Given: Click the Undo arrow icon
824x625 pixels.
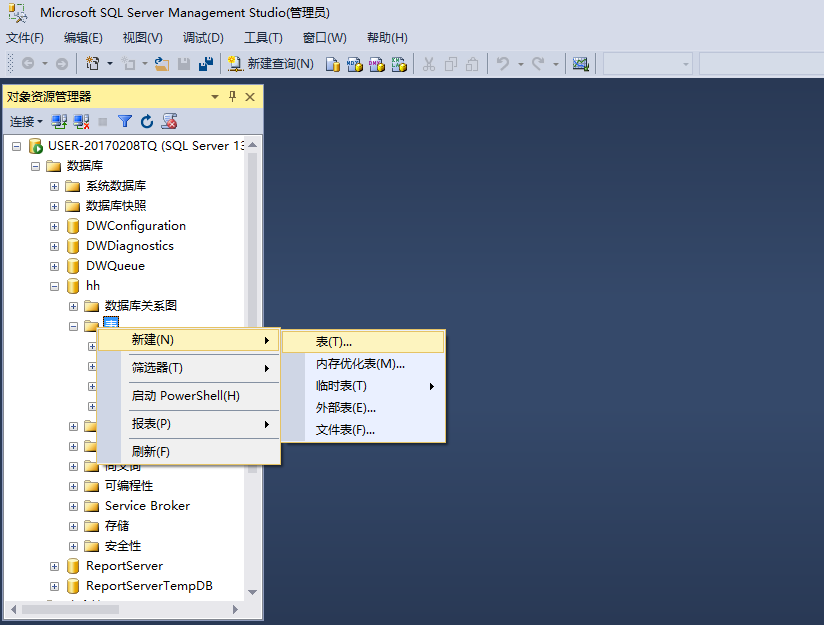Looking at the screenshot, I should coord(503,64).
